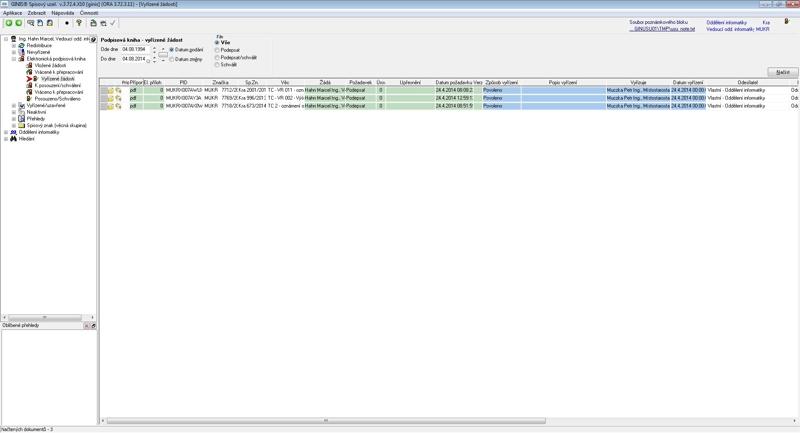Select the Podepsat filter radio option
The image size is (800, 433).
coord(217,50)
